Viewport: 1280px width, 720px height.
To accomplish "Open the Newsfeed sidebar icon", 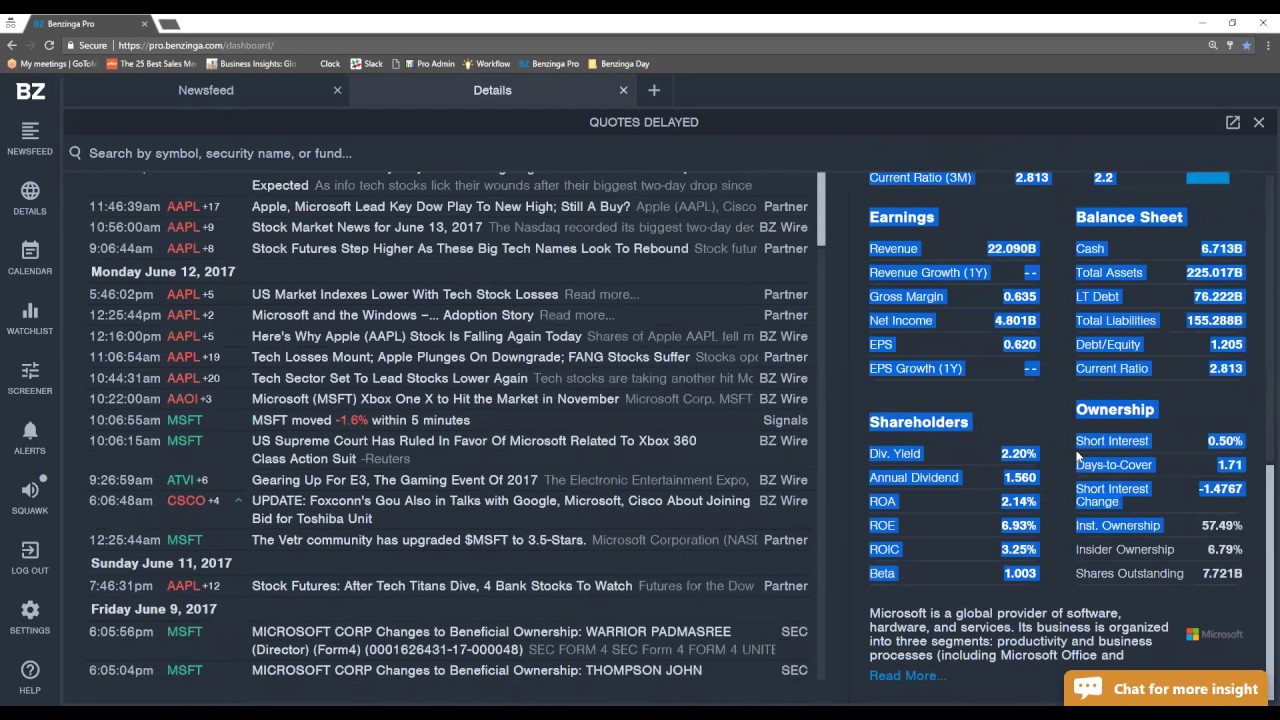I will 30,131.
